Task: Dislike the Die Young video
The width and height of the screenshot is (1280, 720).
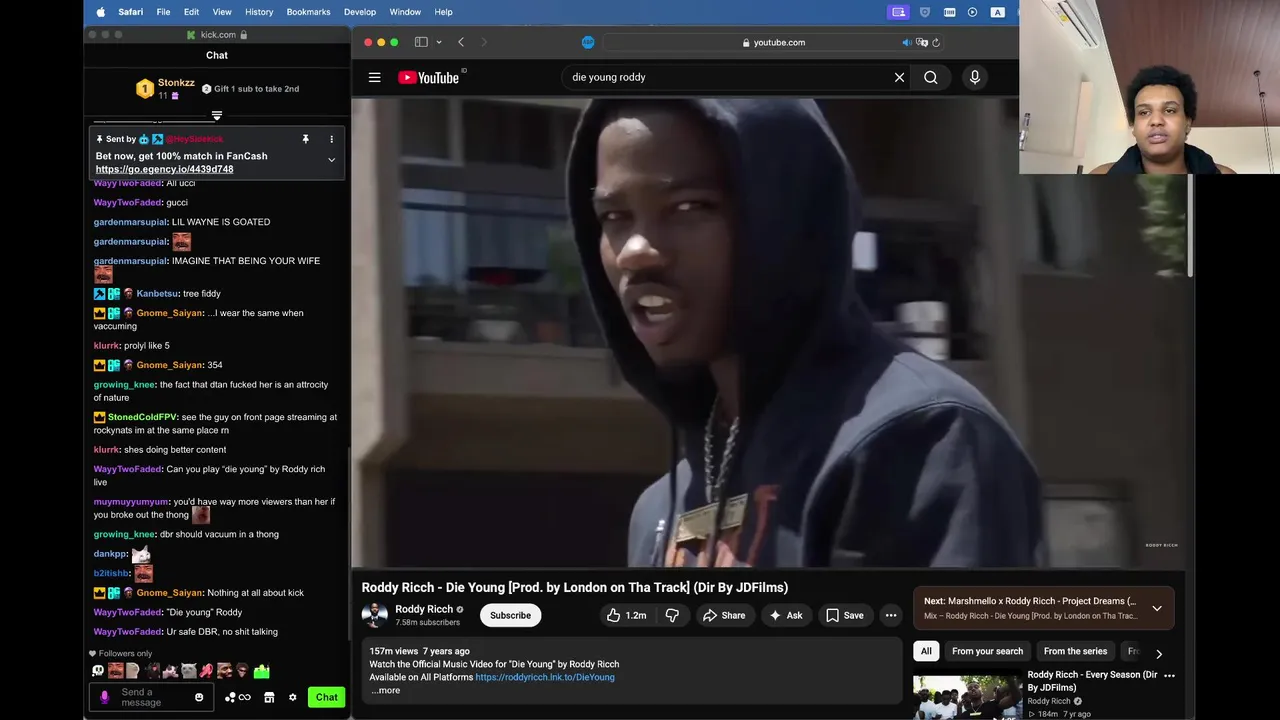Action: (x=672, y=615)
